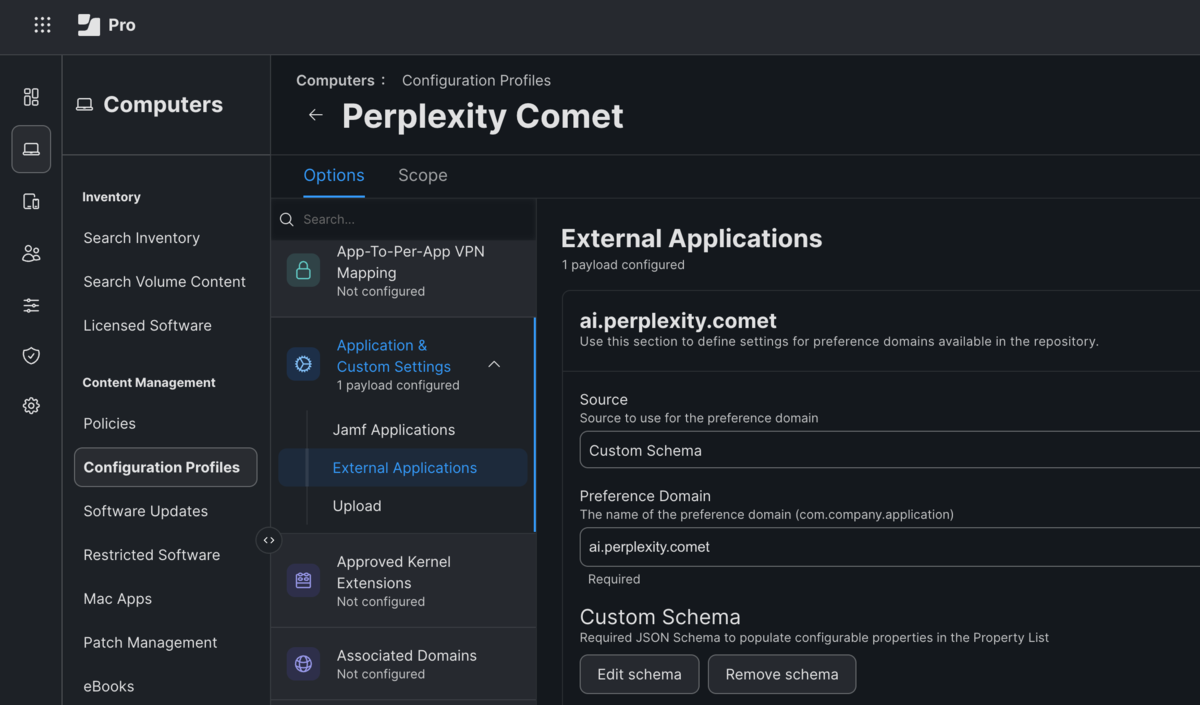Open the Devices icon in left rail
Image resolution: width=1200 pixels, height=705 pixels.
tap(31, 202)
